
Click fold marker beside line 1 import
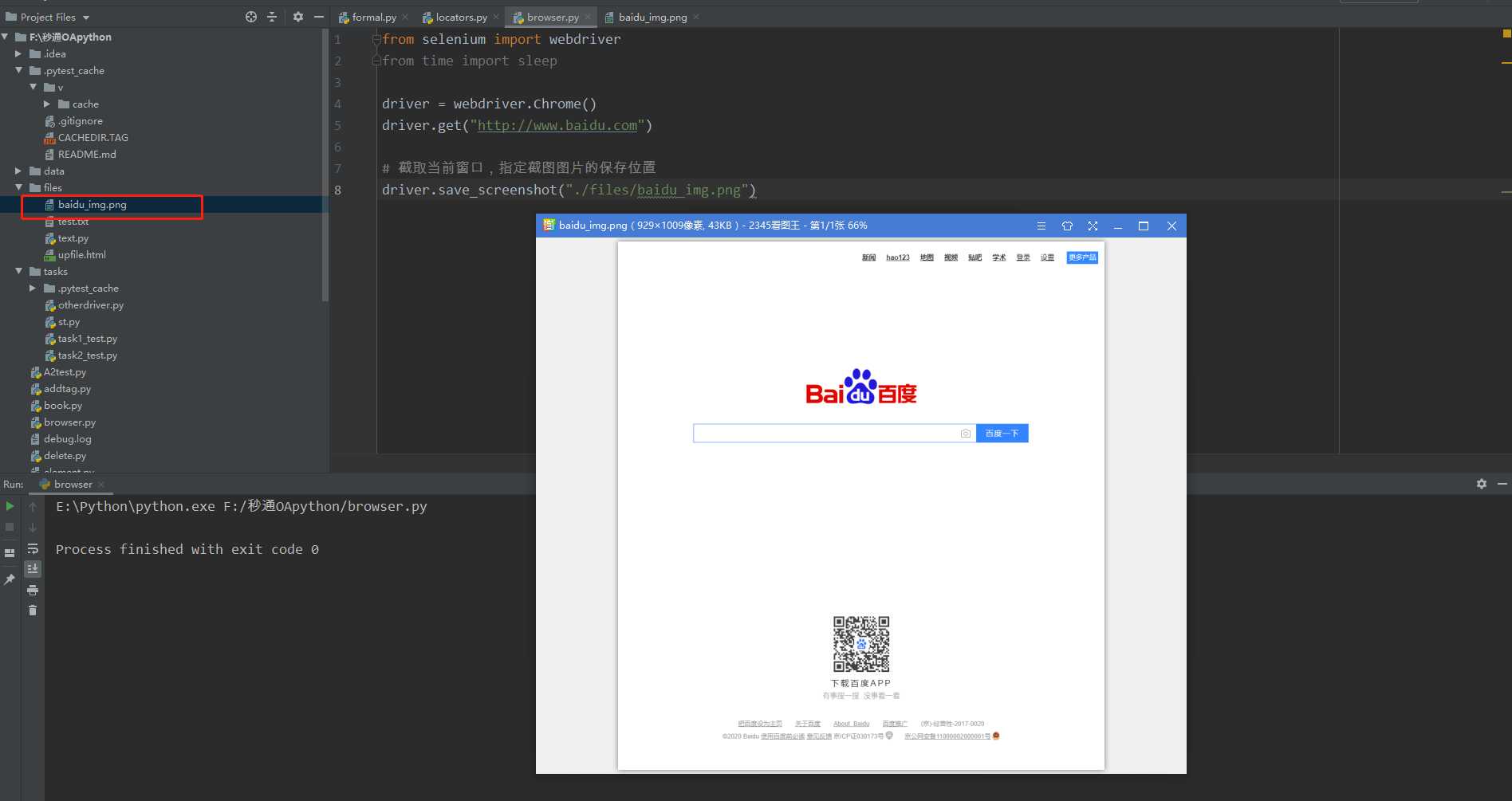(376, 39)
